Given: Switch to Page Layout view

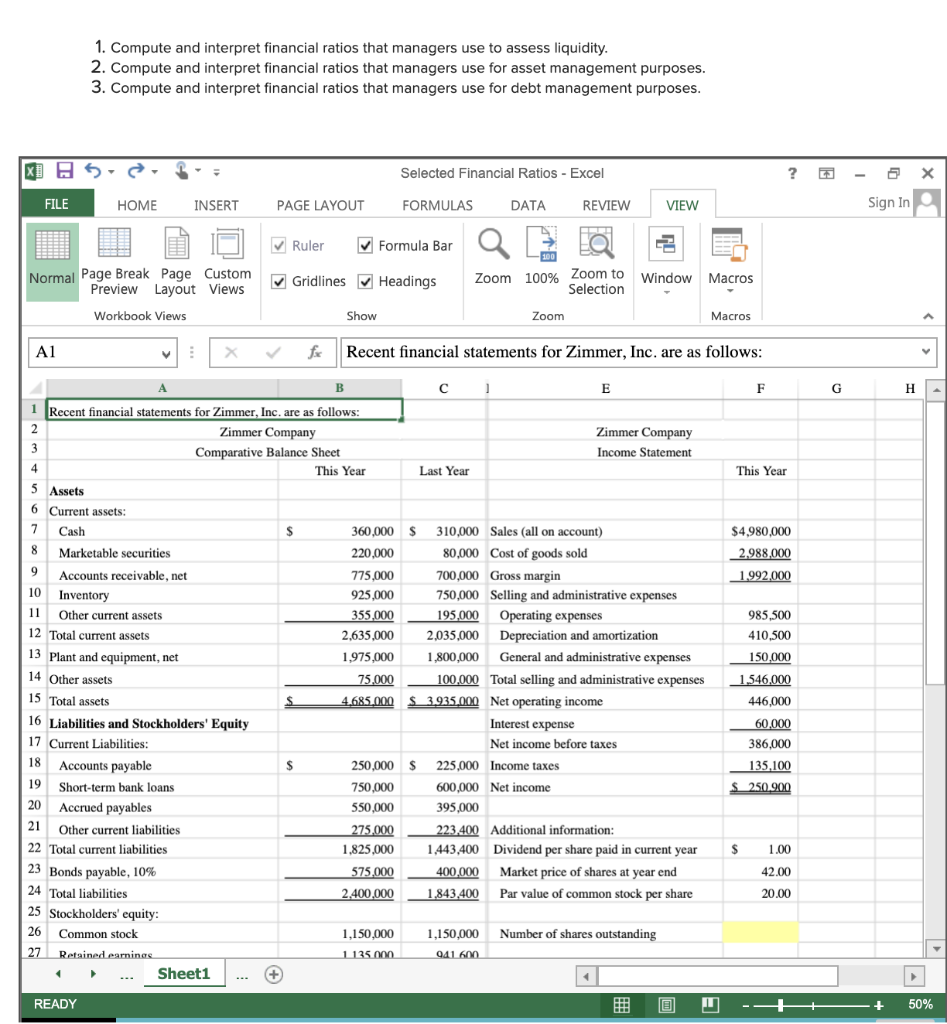Looking at the screenshot, I should pyautogui.click(x=175, y=261).
